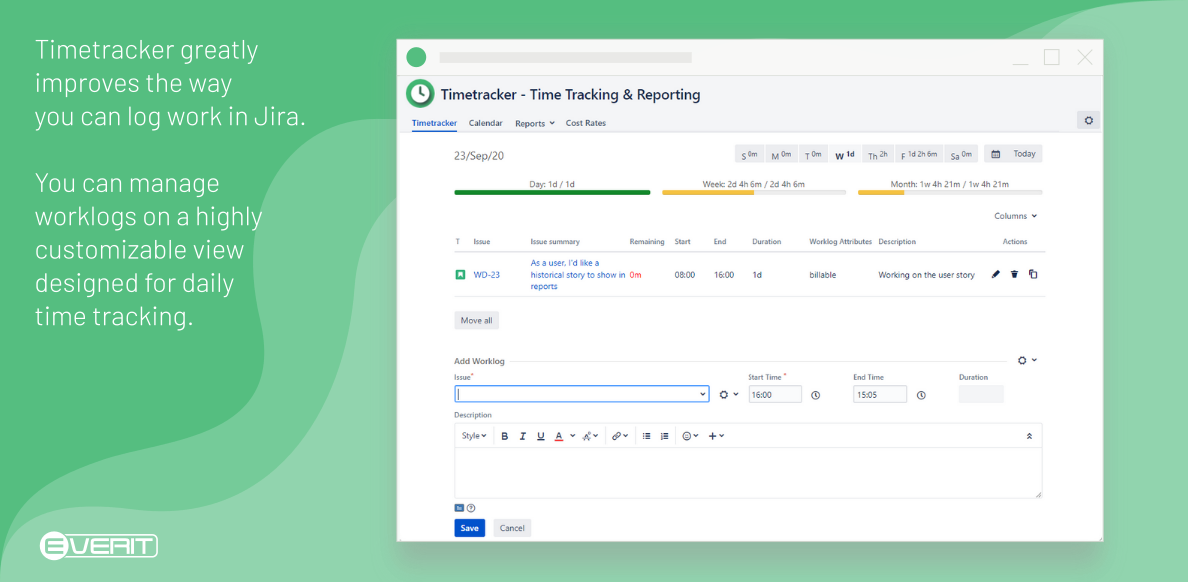The height and width of the screenshot is (582, 1188).
Task: Select Thursday 2h day button
Action: pos(877,154)
